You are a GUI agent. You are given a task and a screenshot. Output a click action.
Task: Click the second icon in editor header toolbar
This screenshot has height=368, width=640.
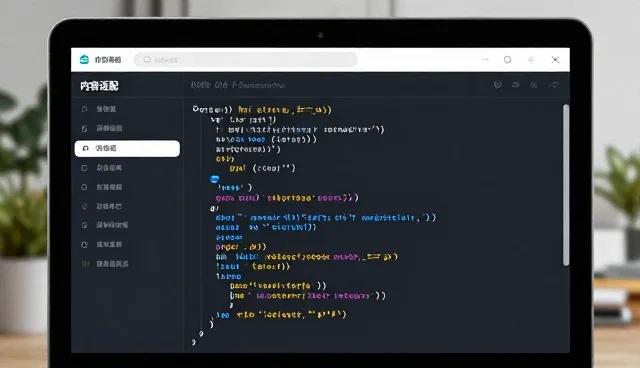(516, 84)
